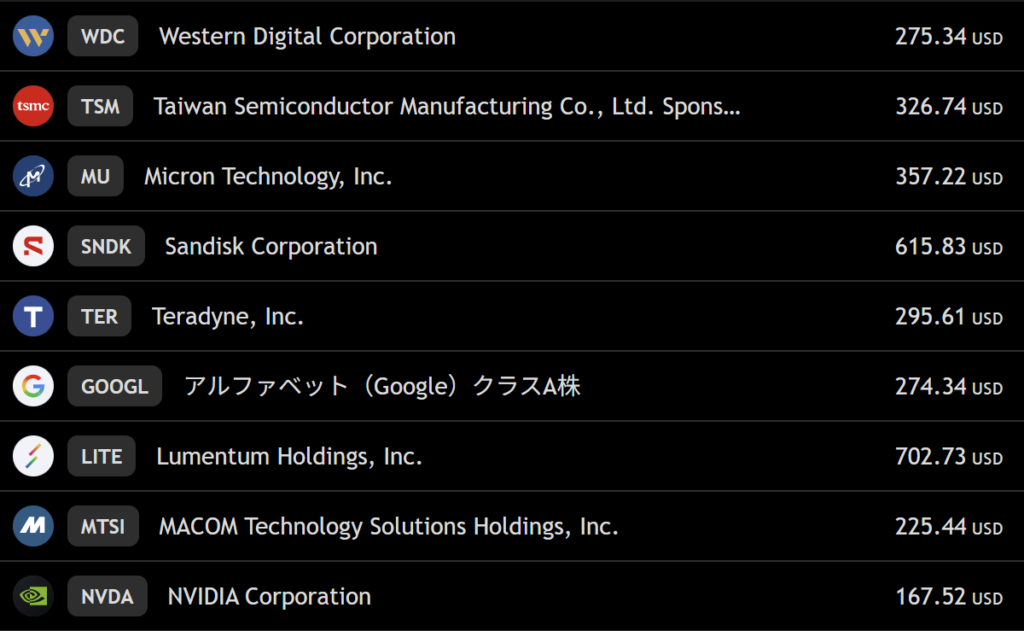This screenshot has width=1024, height=631.
Task: Click the NVIDIA logo icon
Action: [33, 597]
